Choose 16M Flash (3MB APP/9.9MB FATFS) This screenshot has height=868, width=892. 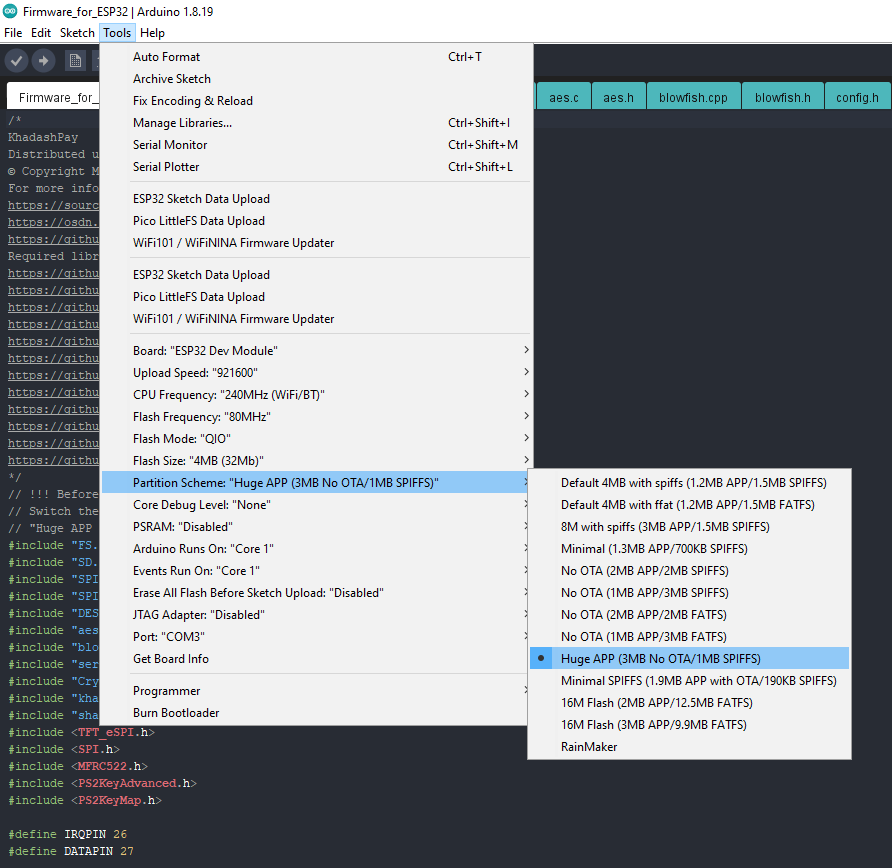click(689, 725)
